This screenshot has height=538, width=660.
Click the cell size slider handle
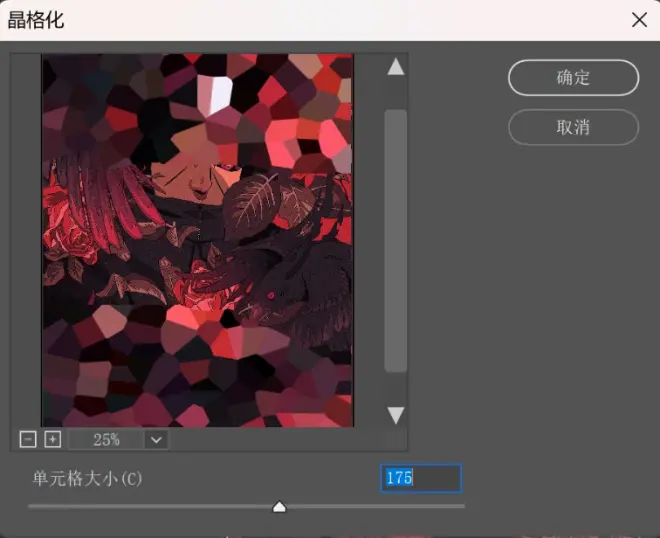pos(279,506)
